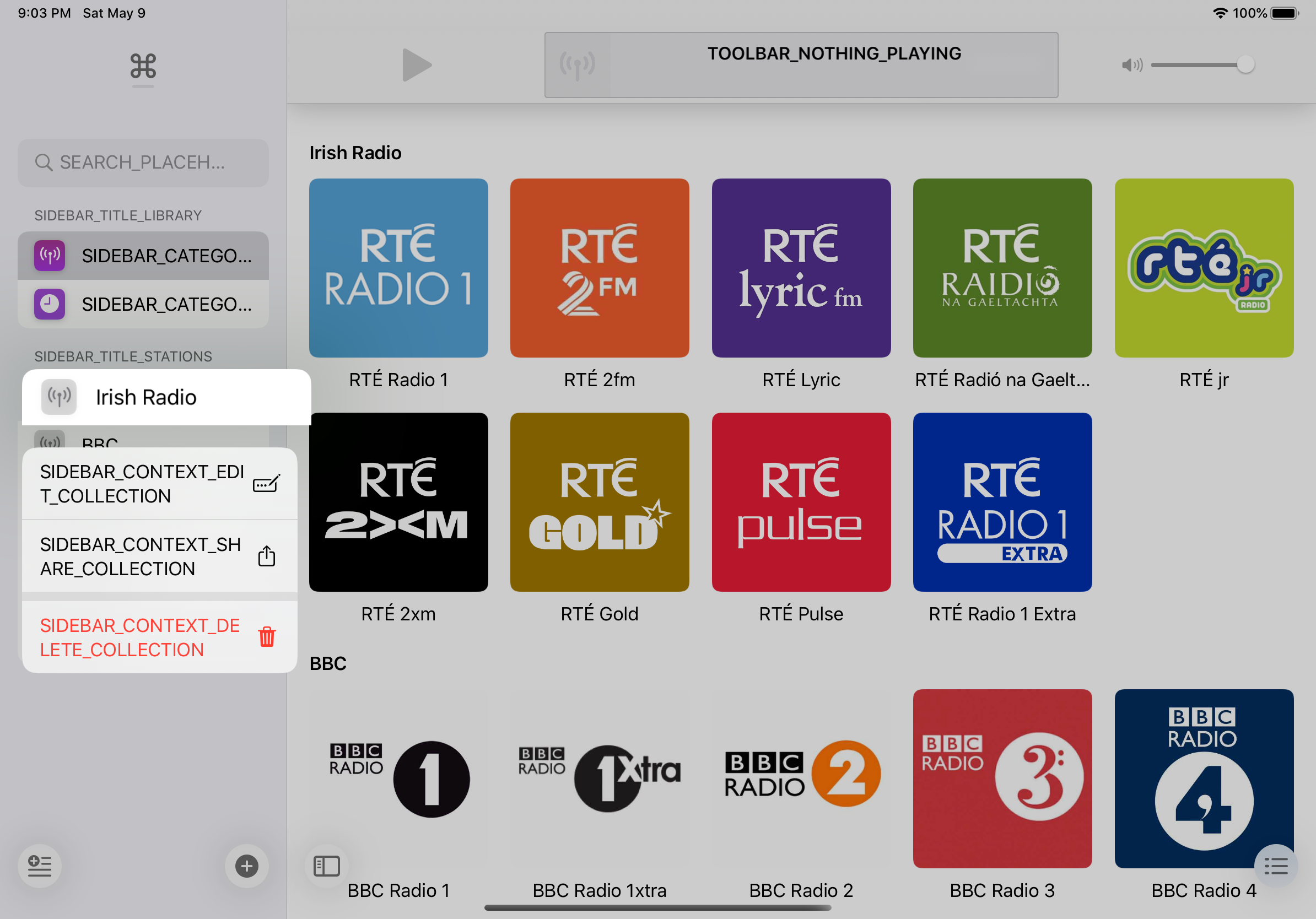Viewport: 1316px width, 919px height.
Task: Select first purple antenna library category
Action: point(143,256)
